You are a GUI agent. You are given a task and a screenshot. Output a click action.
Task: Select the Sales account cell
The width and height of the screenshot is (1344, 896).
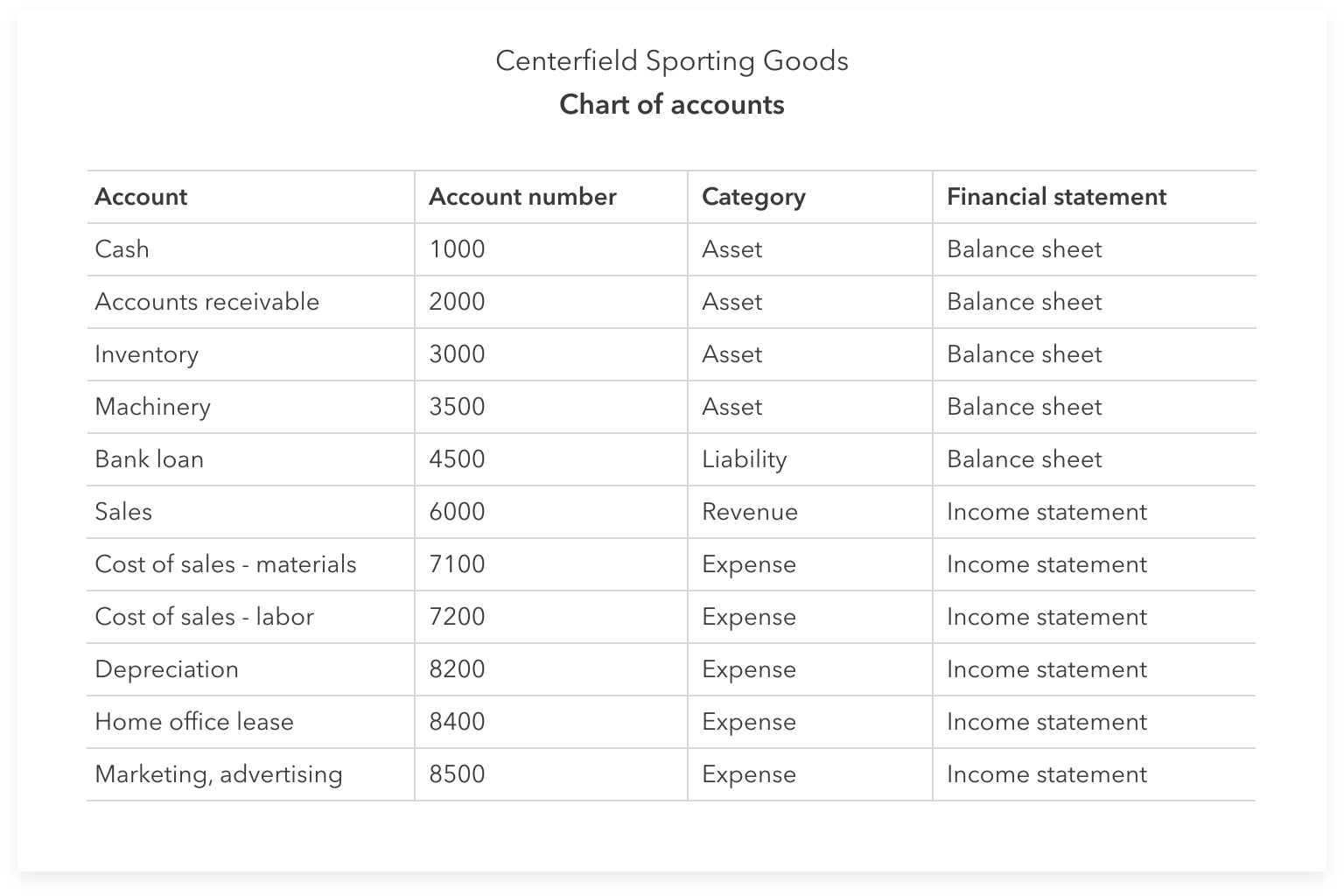pyautogui.click(x=123, y=512)
